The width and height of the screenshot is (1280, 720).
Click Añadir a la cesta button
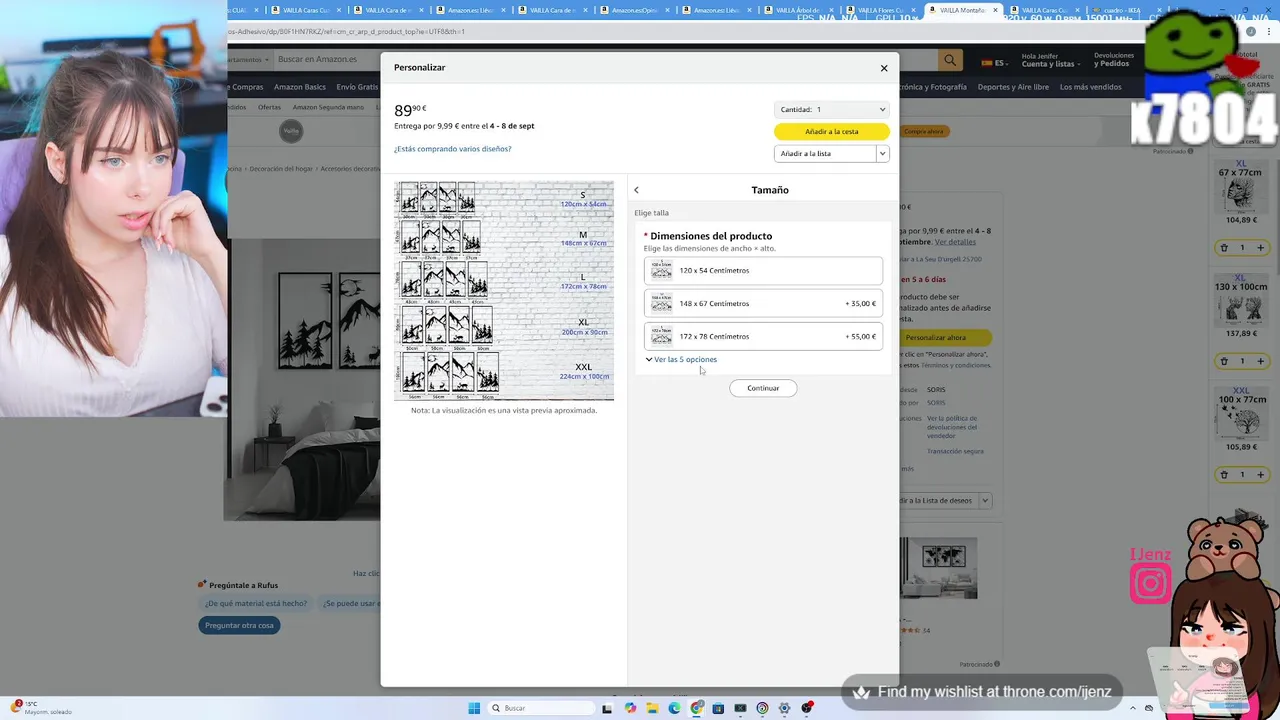tap(832, 131)
